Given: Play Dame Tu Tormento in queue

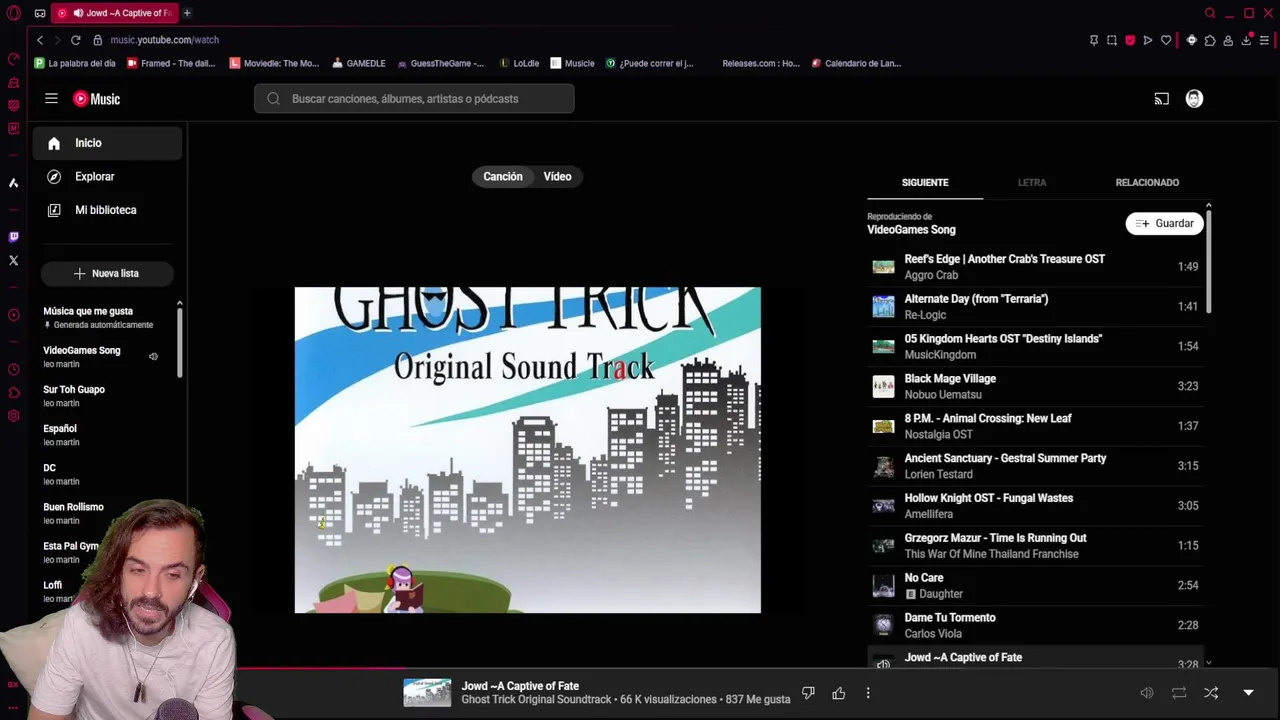Looking at the screenshot, I should pos(1035,625).
